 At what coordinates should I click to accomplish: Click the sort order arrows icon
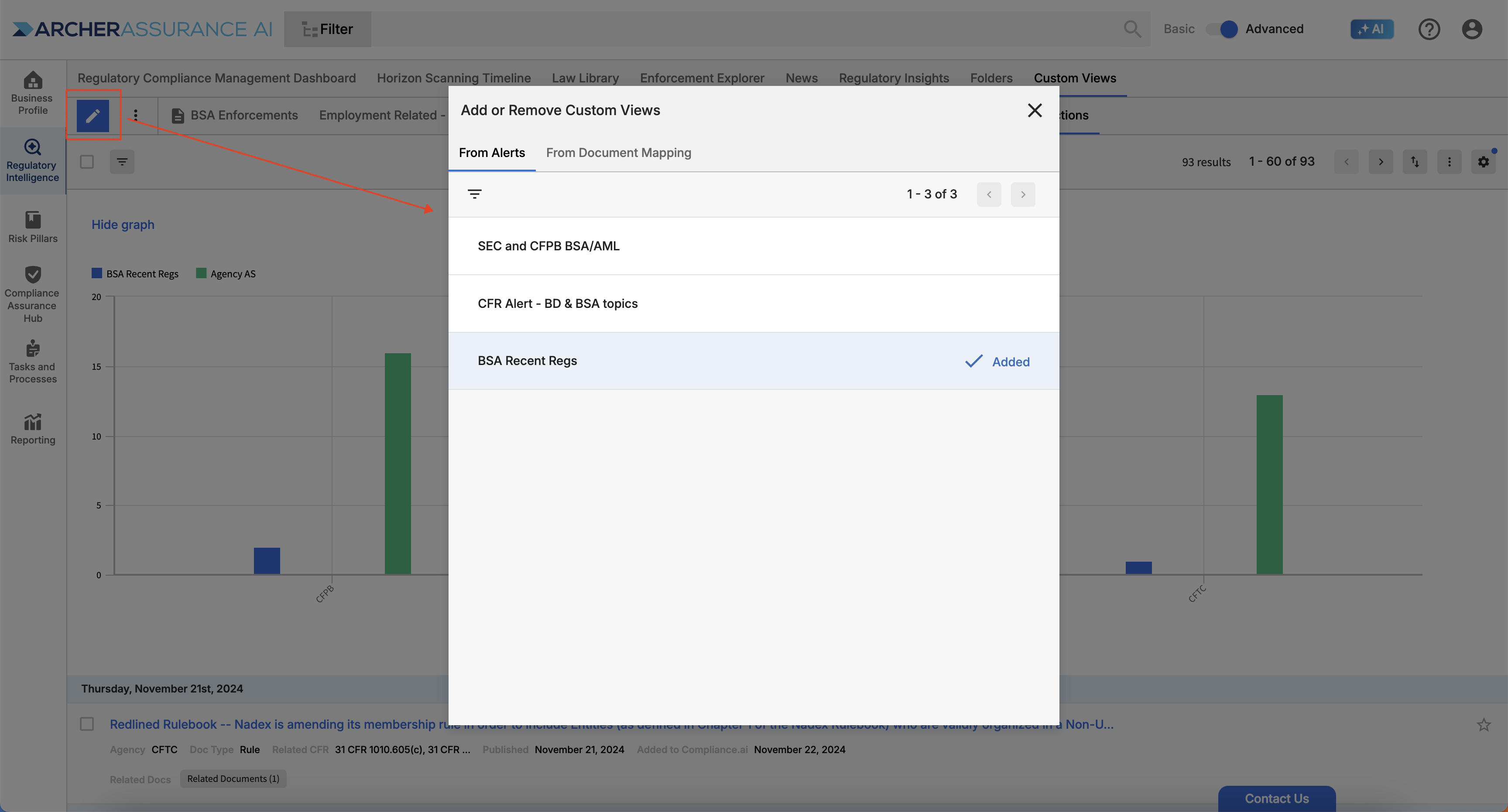coord(1415,161)
